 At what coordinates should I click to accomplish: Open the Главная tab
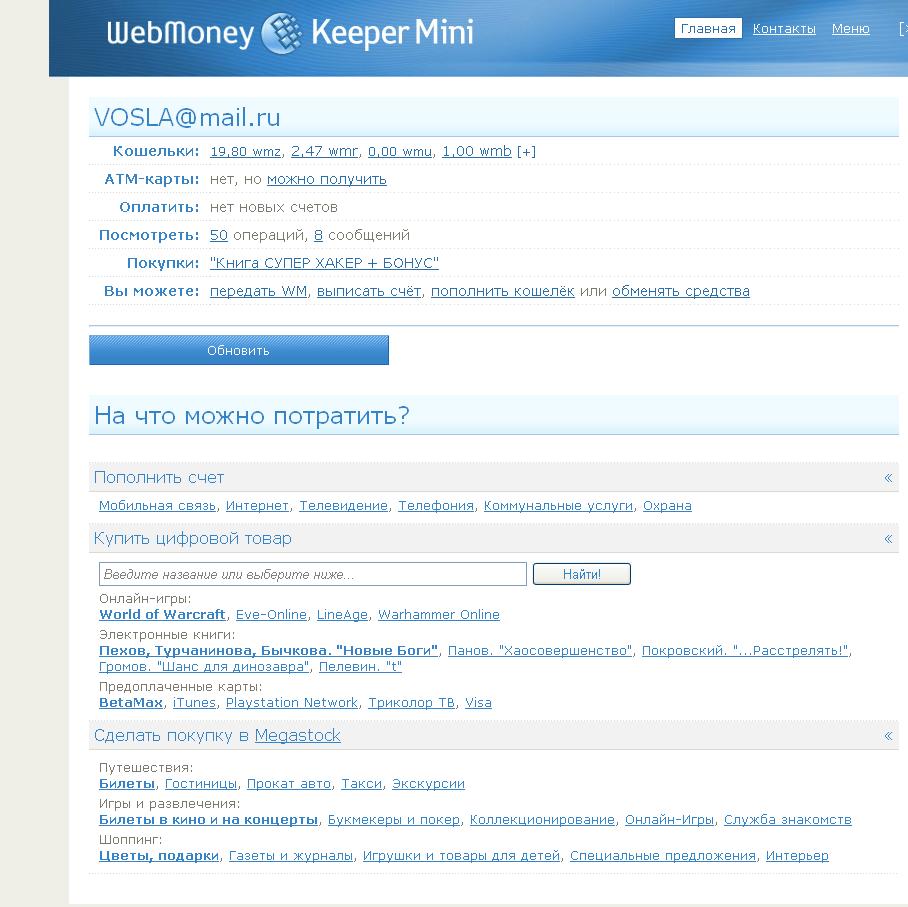point(708,28)
